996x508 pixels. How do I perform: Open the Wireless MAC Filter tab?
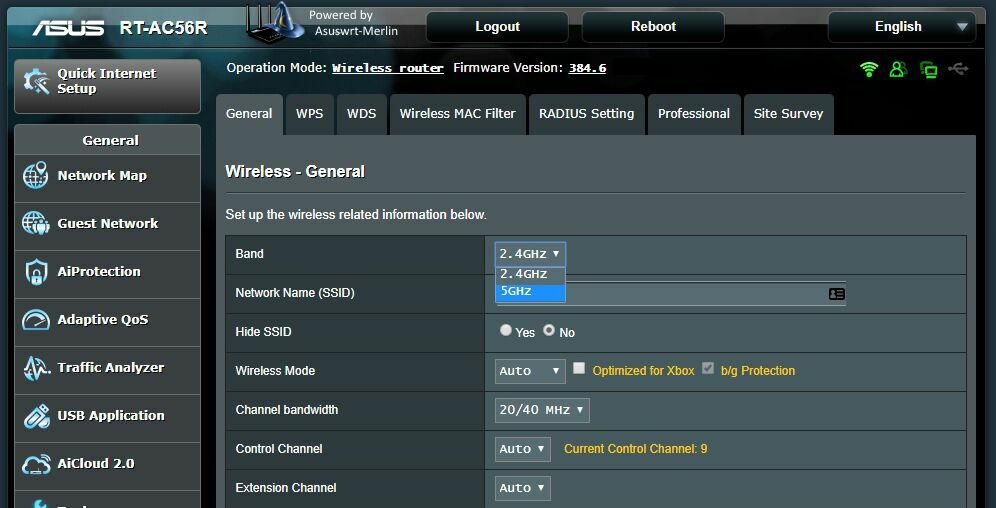click(457, 114)
